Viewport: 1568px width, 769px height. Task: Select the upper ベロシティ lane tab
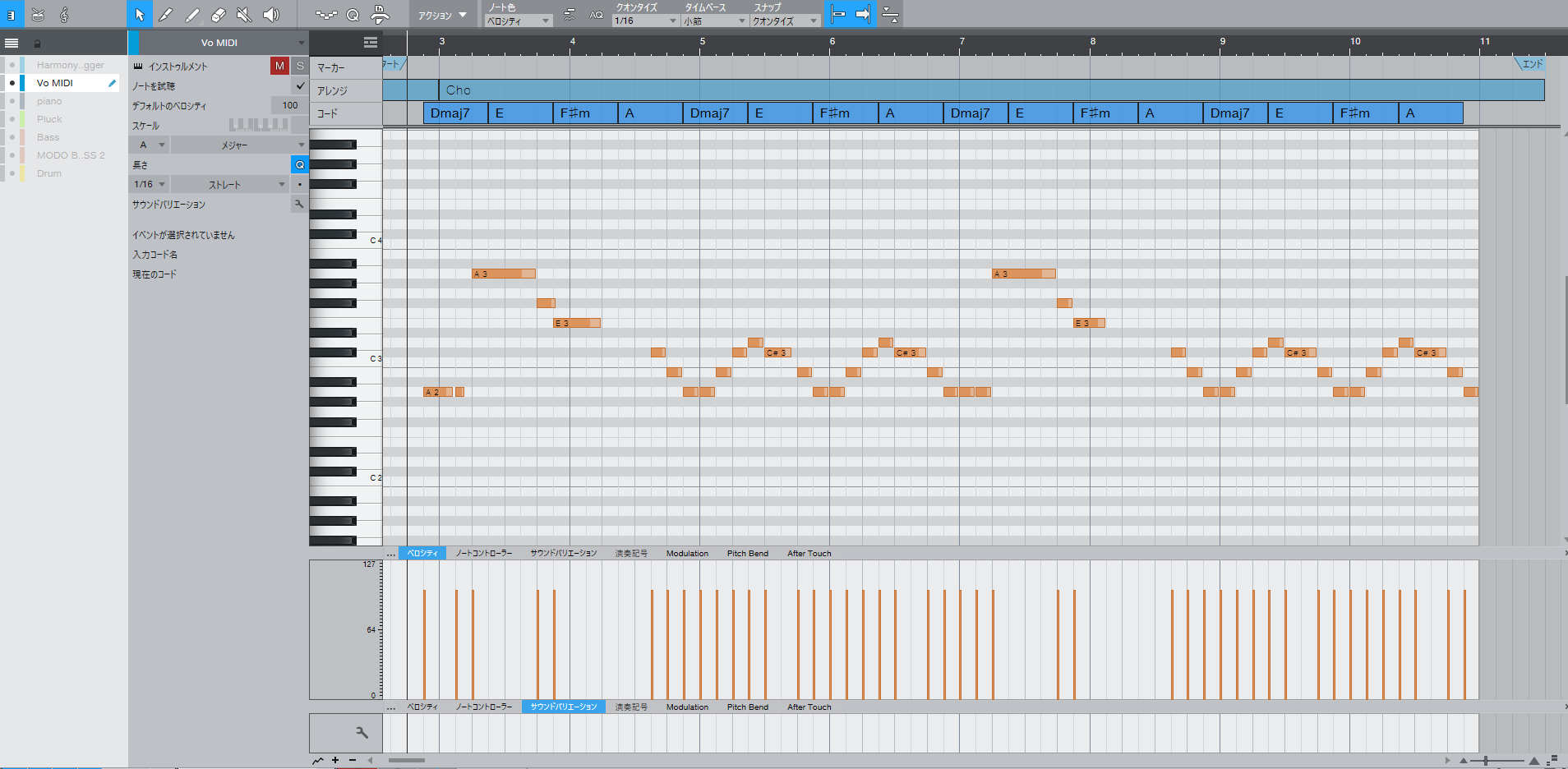click(422, 554)
